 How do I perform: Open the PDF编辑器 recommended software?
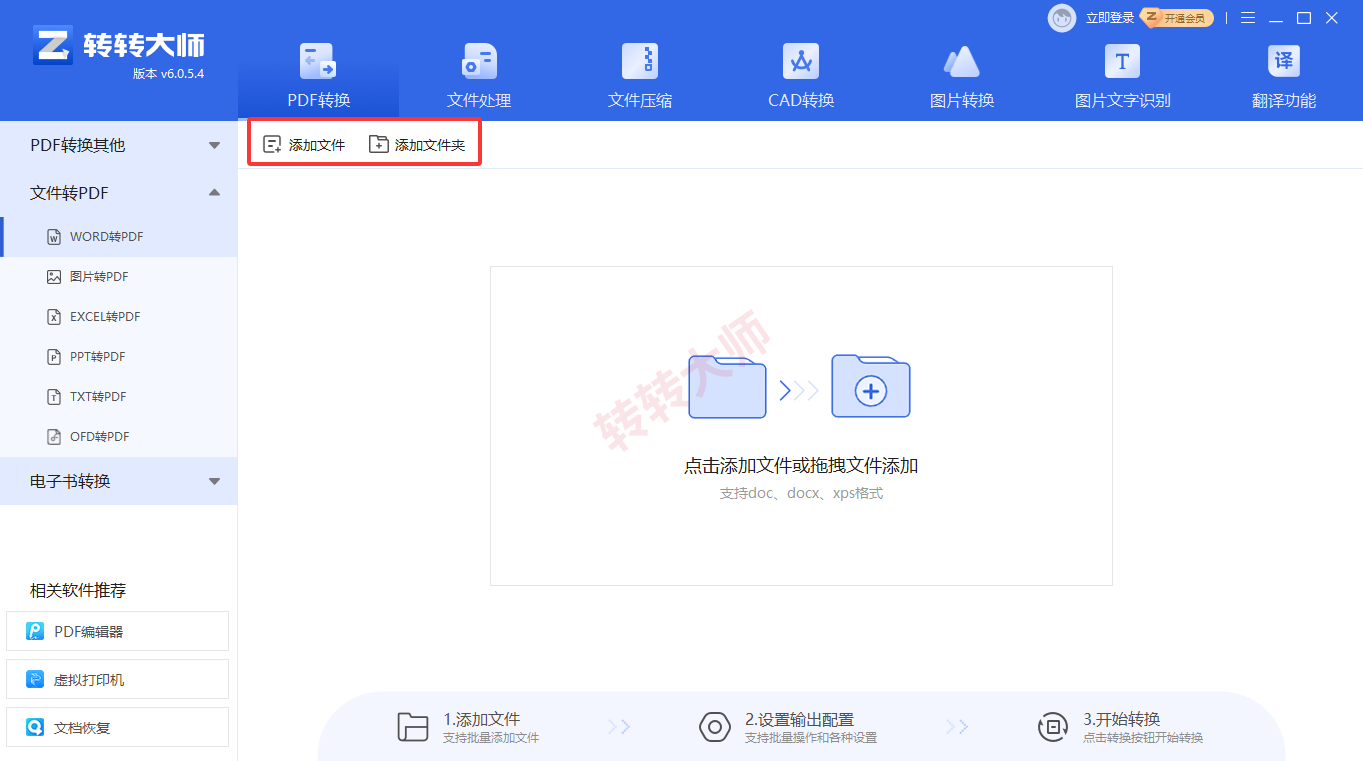point(118,631)
